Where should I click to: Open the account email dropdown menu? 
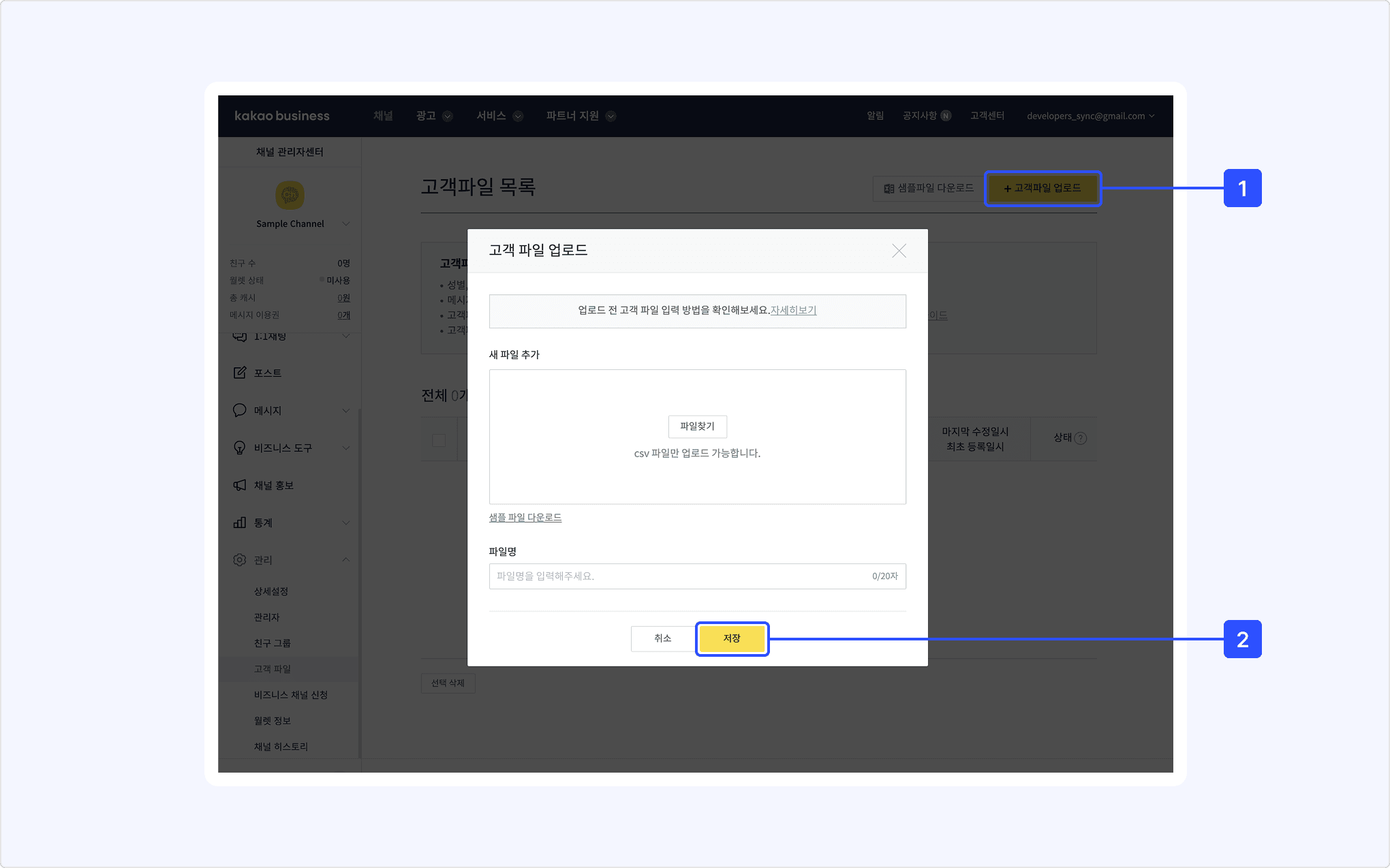[x=1090, y=116]
